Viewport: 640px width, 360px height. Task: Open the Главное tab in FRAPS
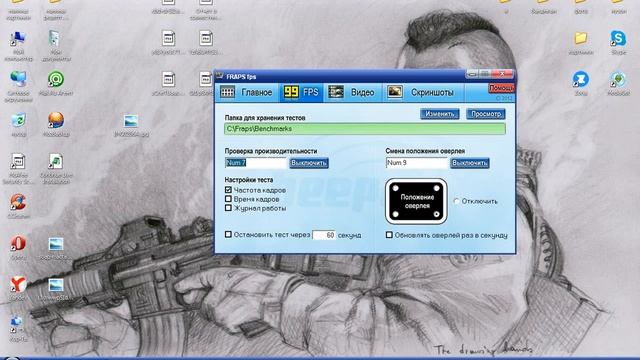click(246, 93)
